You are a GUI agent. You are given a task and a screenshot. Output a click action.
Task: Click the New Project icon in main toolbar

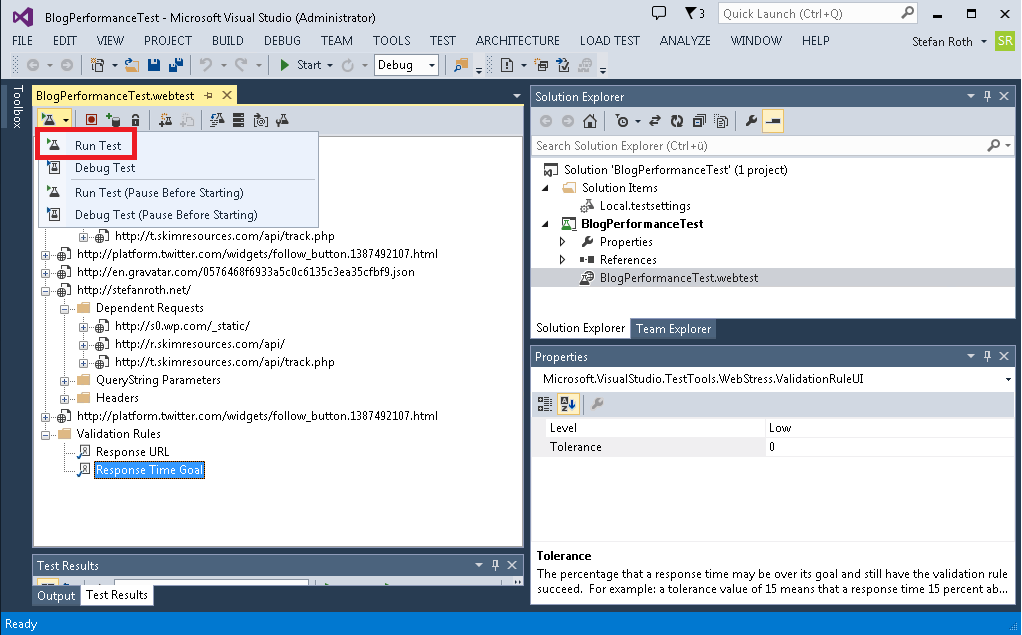click(x=98, y=65)
